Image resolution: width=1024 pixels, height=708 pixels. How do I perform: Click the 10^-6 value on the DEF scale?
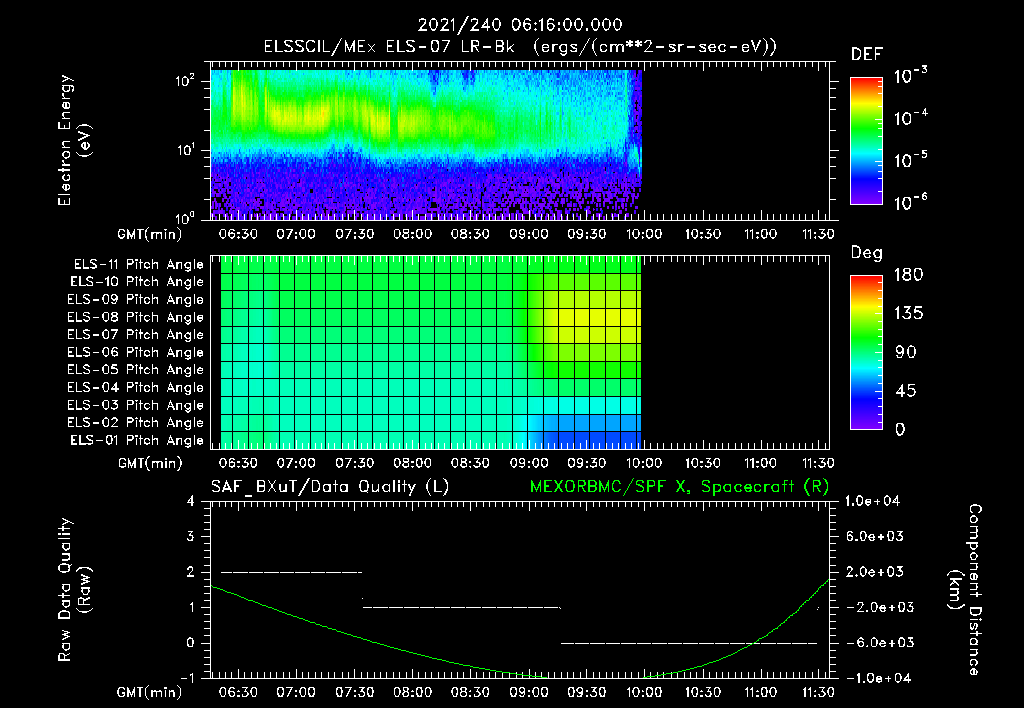click(x=910, y=202)
